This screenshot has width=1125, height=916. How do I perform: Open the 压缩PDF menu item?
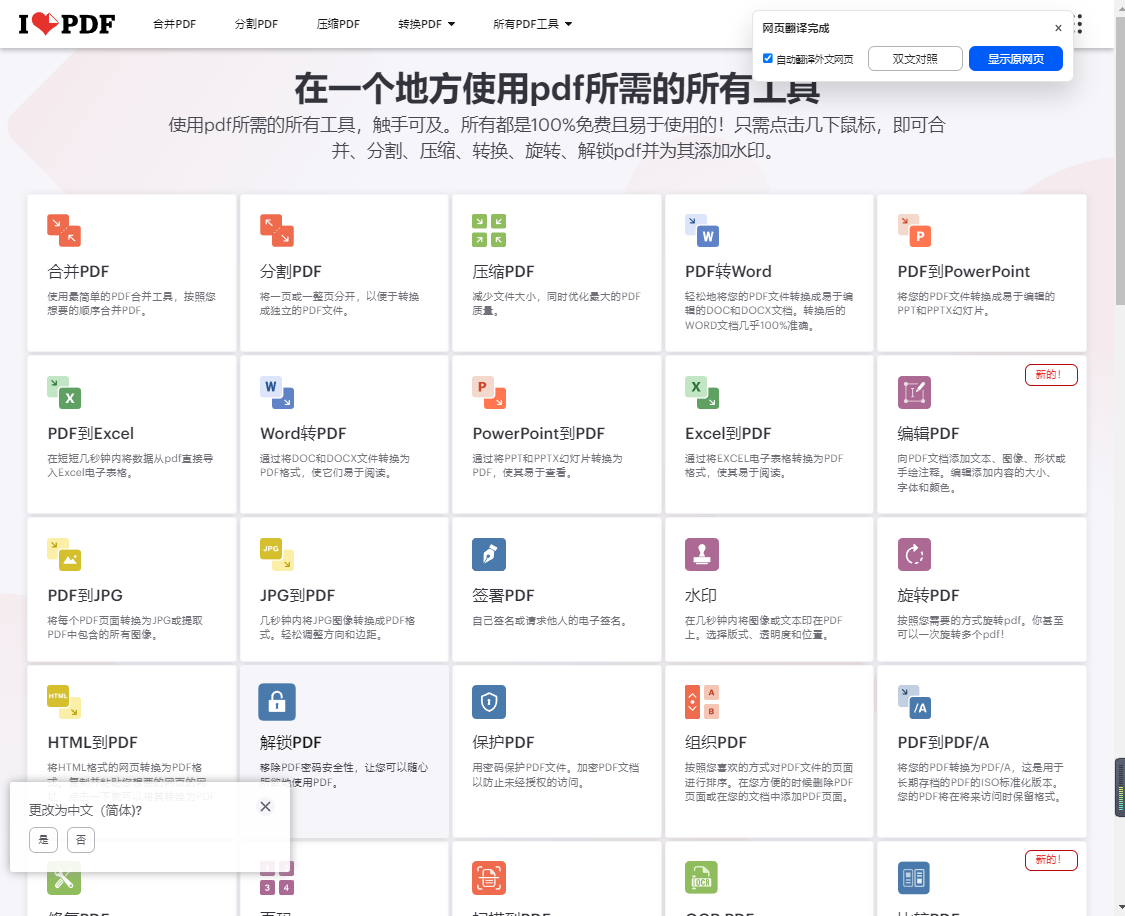pos(338,24)
